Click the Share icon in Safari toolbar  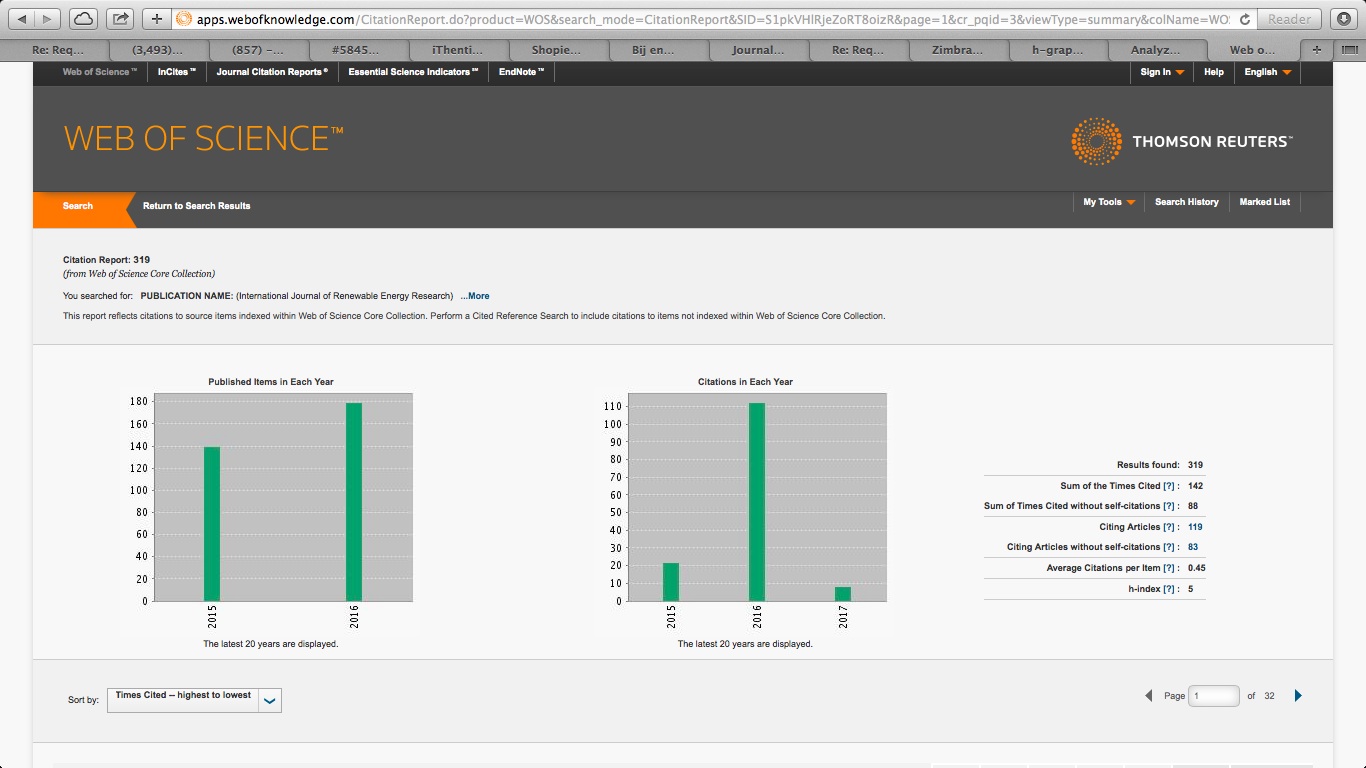click(x=120, y=18)
